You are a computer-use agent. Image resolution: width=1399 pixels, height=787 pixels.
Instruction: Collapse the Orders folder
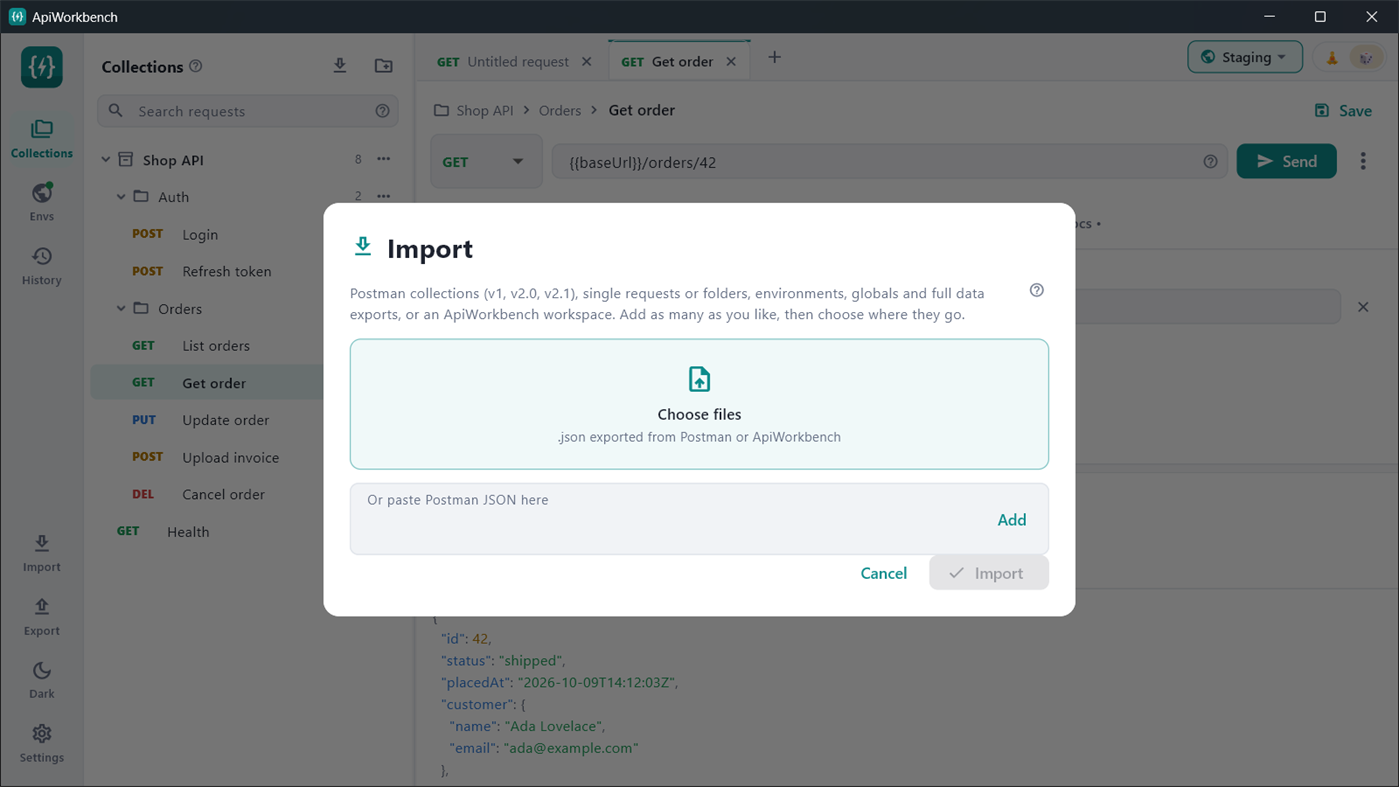tap(121, 309)
